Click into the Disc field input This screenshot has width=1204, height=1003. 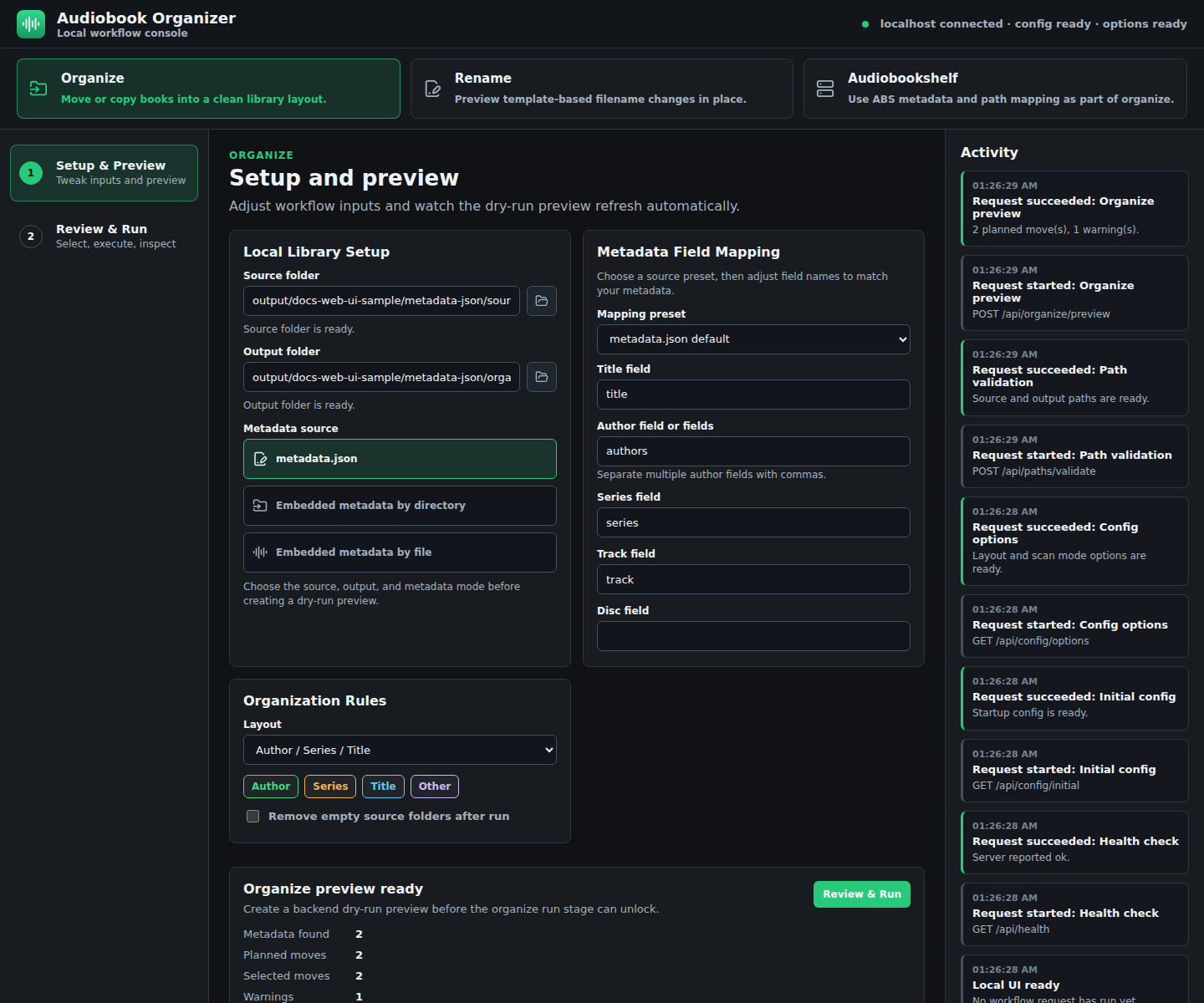(x=753, y=636)
